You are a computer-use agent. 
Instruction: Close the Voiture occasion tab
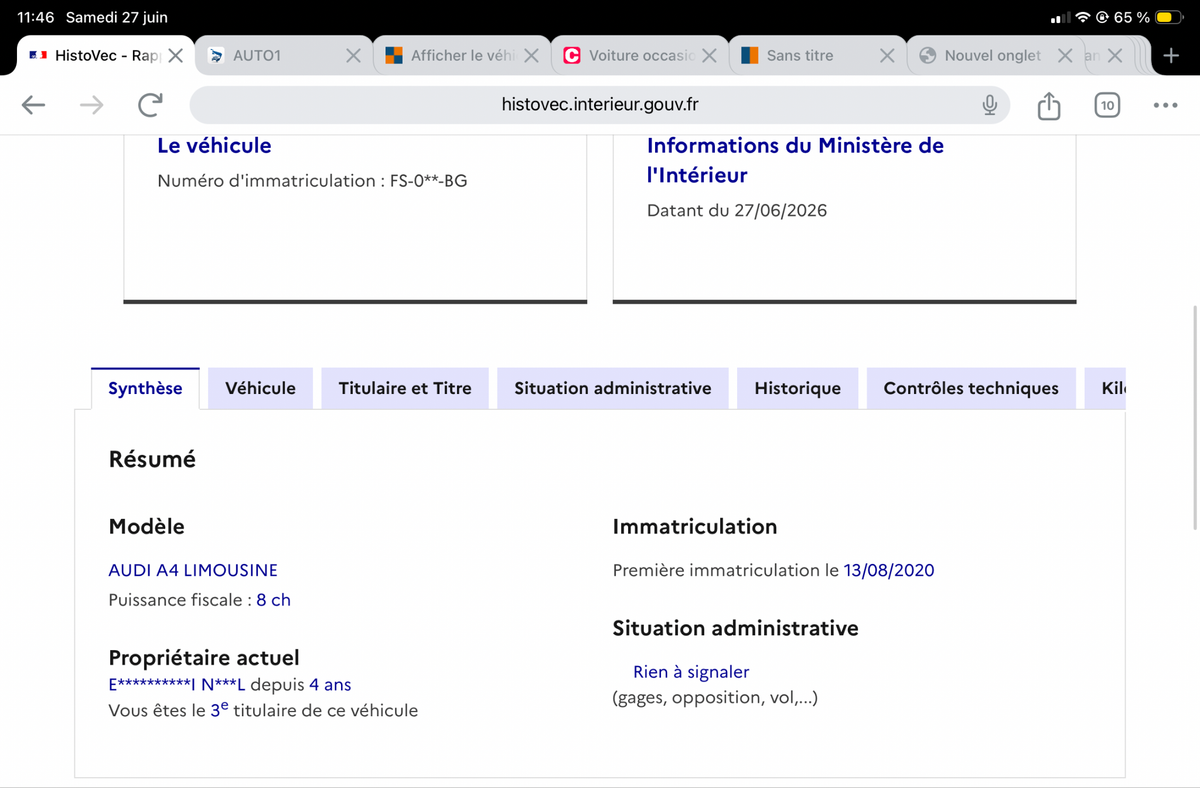tap(709, 56)
